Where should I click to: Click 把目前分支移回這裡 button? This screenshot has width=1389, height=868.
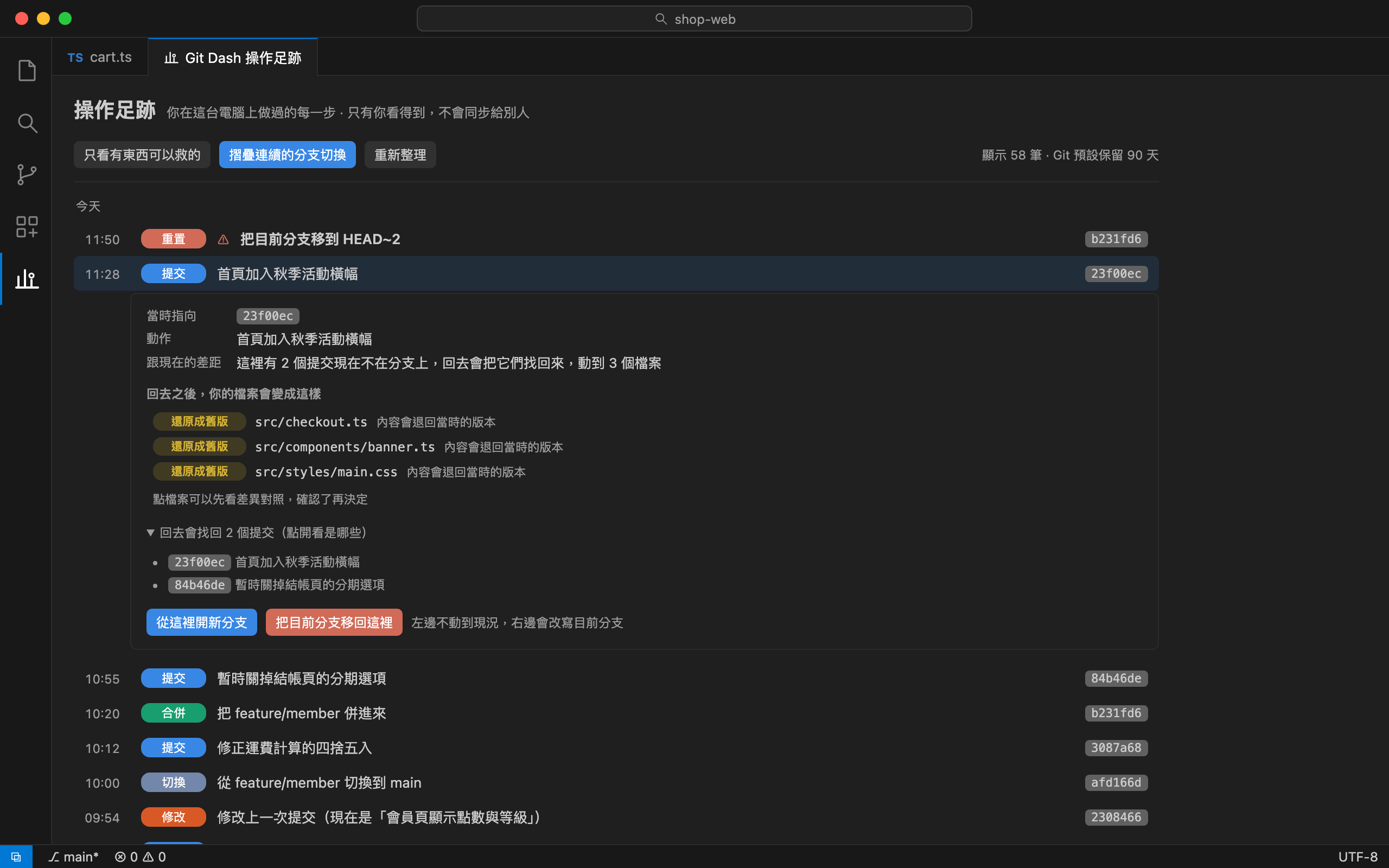click(x=334, y=622)
